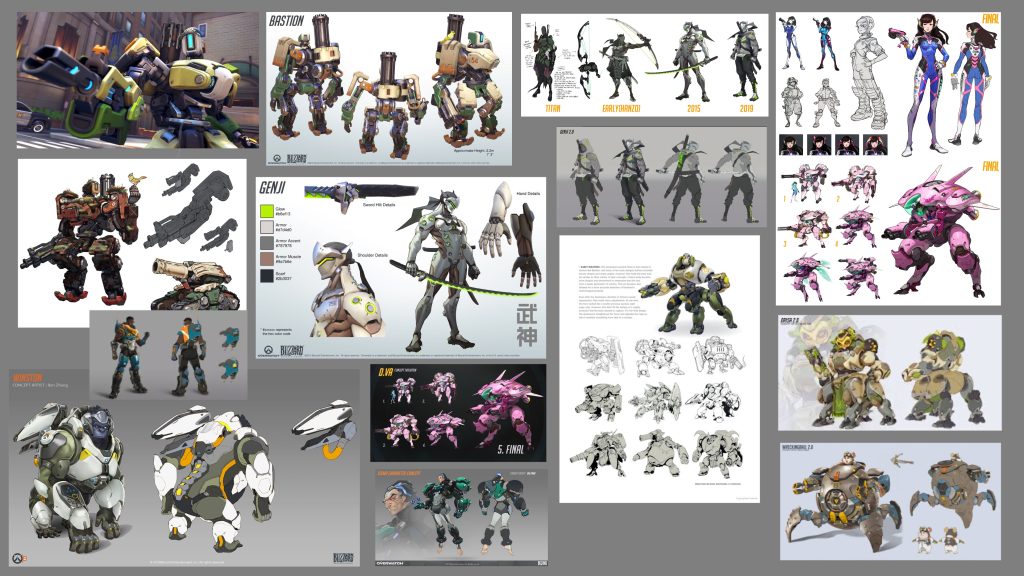The height and width of the screenshot is (576, 1024).
Task: Click the orange WINSTON title
Action: click(x=27, y=377)
